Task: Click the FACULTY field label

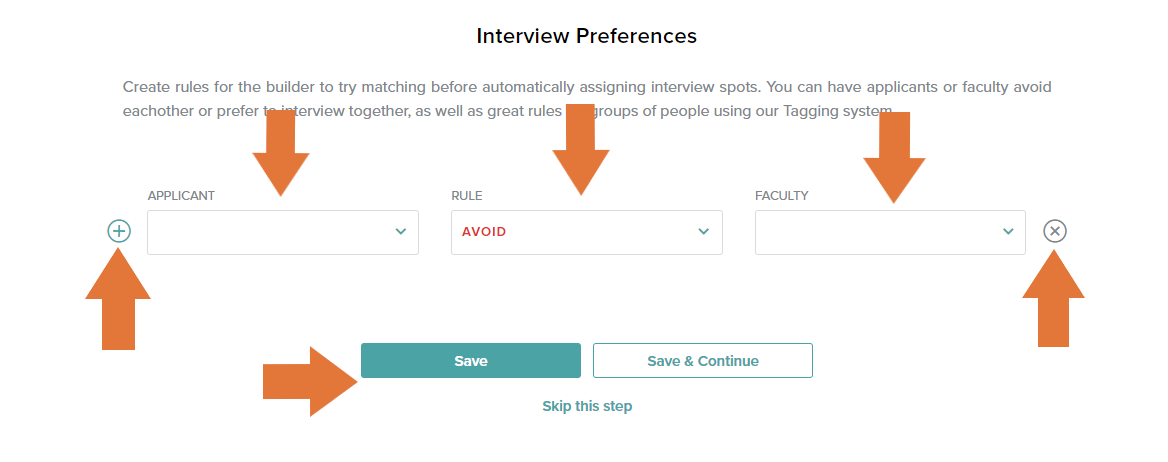Action: (781, 196)
